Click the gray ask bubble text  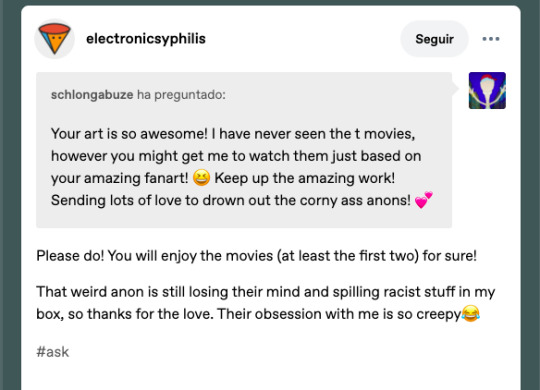click(244, 150)
